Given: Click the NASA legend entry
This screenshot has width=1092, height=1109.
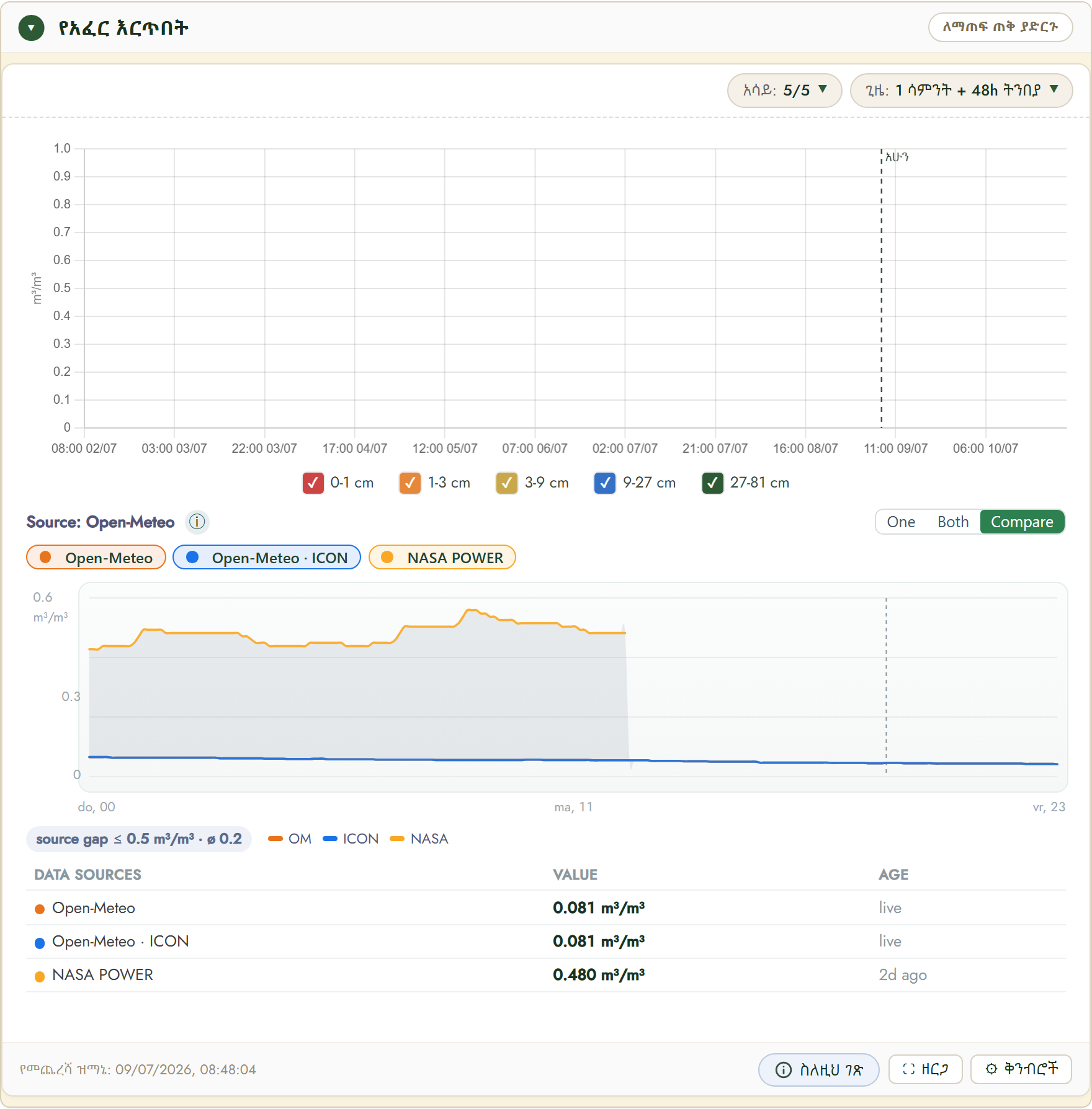Looking at the screenshot, I should tap(419, 839).
